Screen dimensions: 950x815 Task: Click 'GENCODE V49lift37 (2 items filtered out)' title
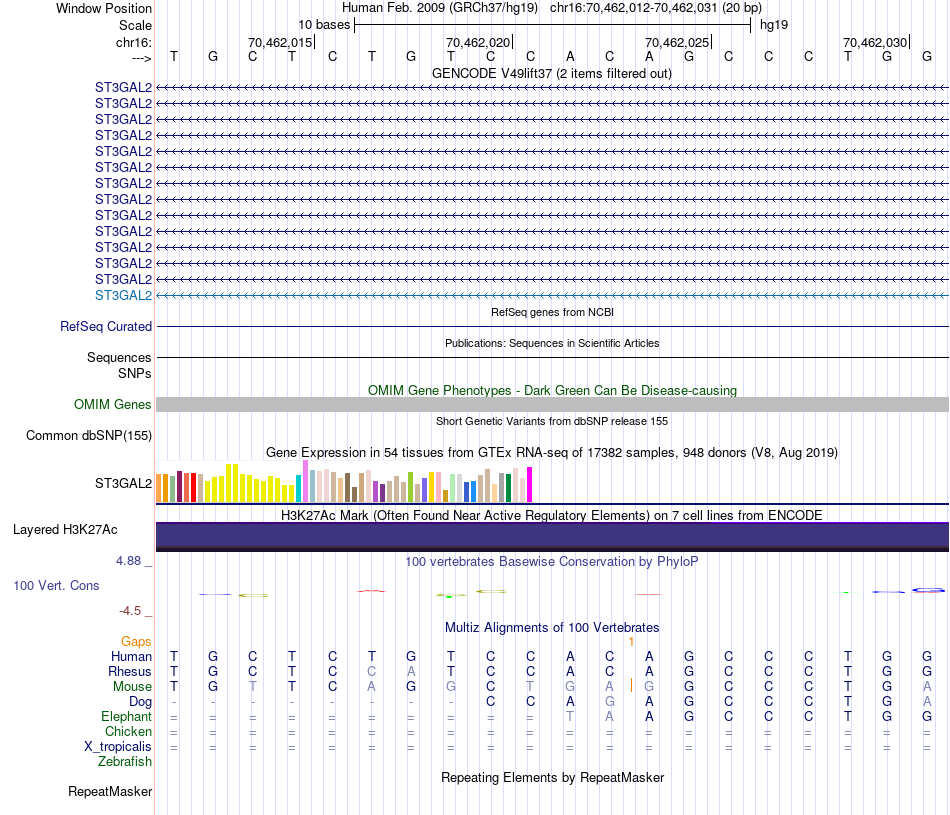552,73
